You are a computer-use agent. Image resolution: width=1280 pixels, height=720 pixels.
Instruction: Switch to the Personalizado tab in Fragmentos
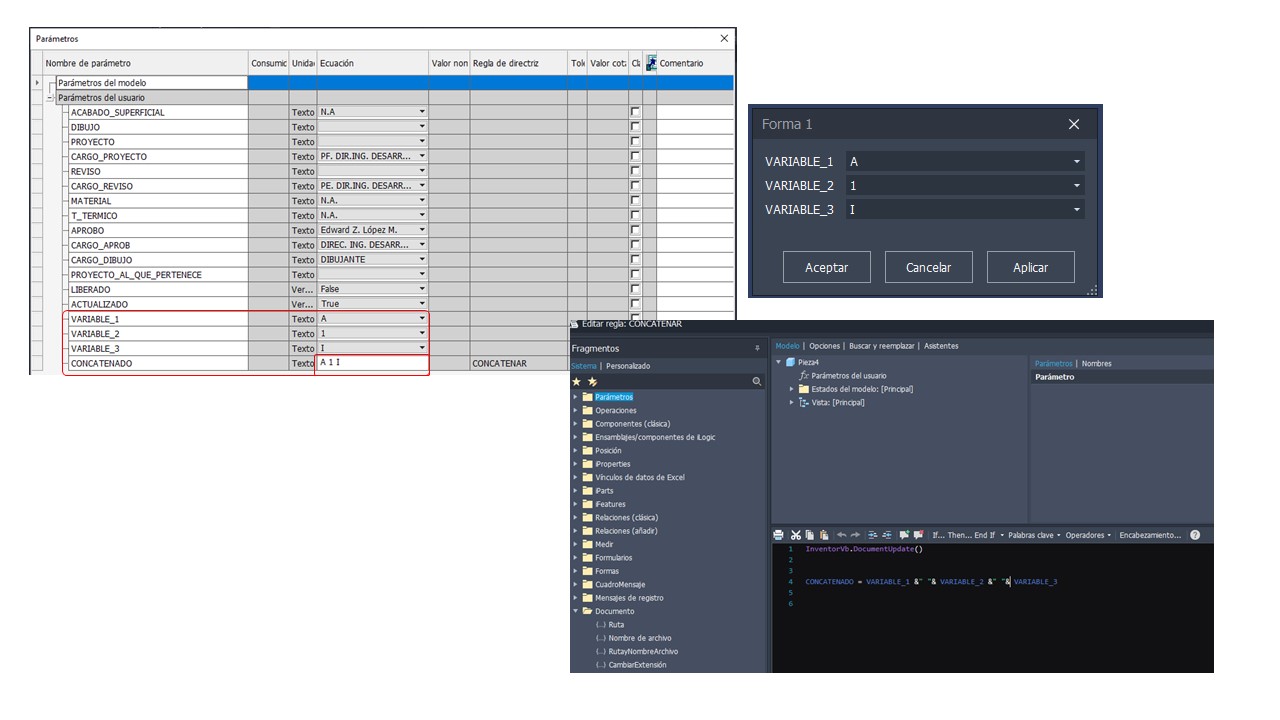point(628,366)
